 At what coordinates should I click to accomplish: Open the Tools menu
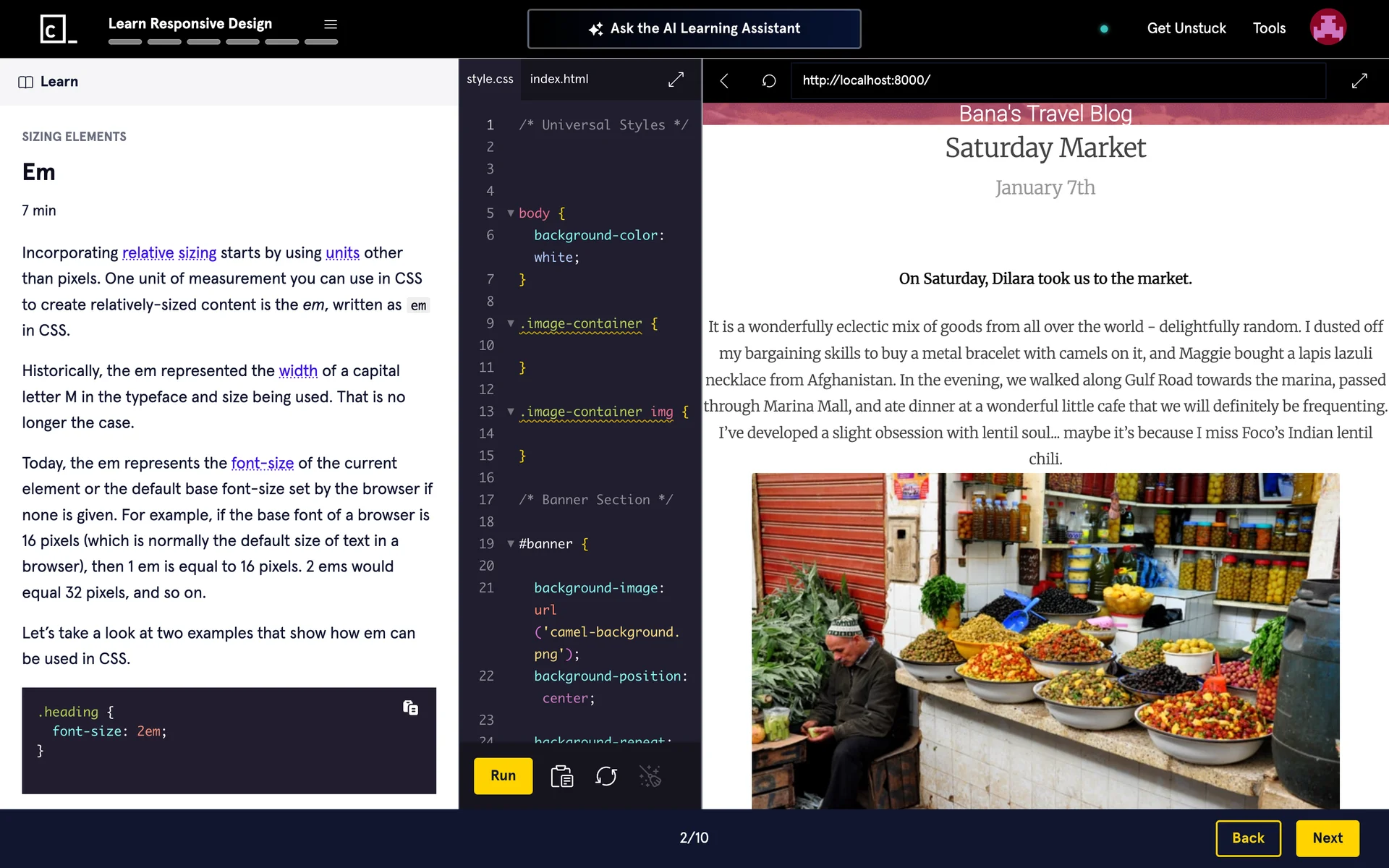1269,28
